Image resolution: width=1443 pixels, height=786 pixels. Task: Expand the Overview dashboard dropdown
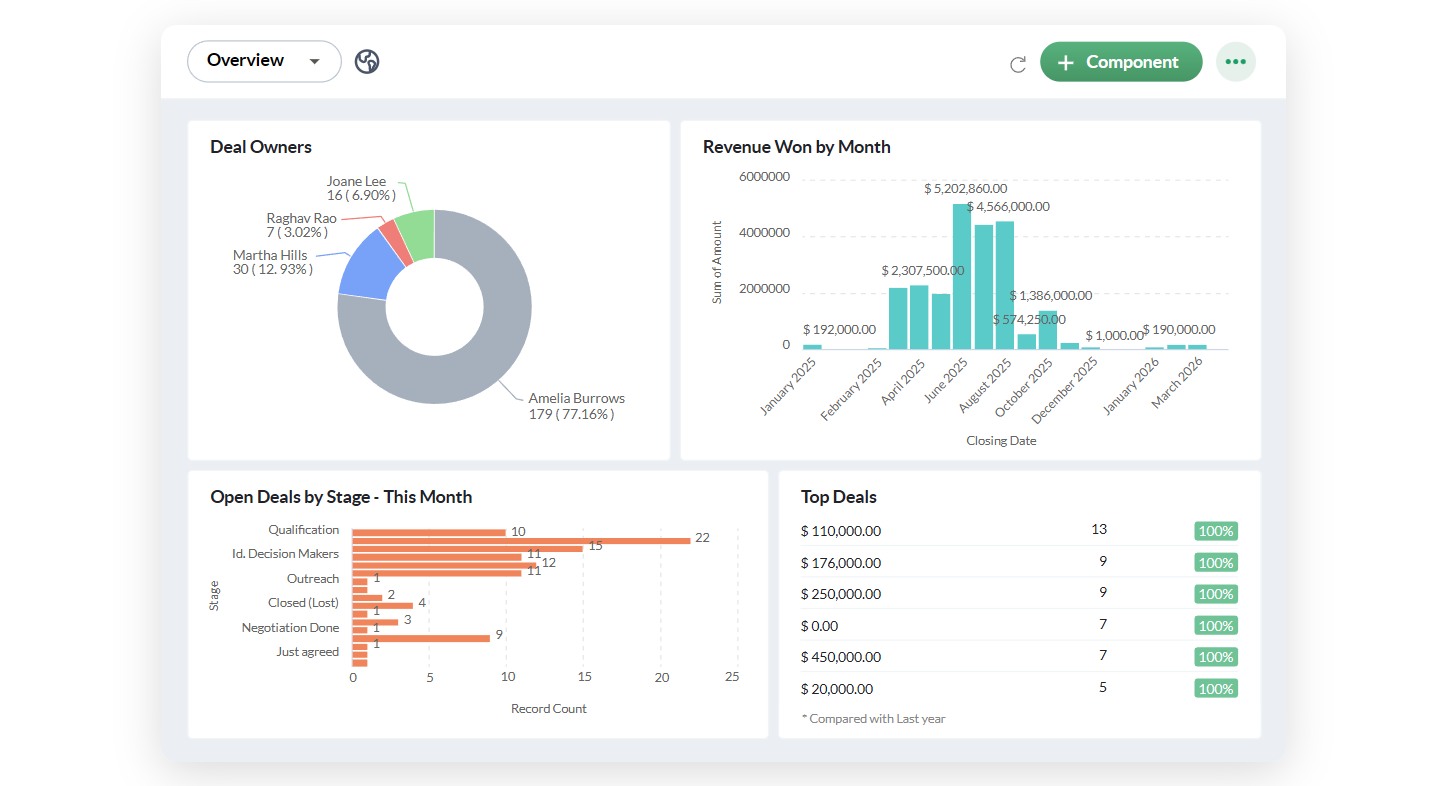(264, 61)
